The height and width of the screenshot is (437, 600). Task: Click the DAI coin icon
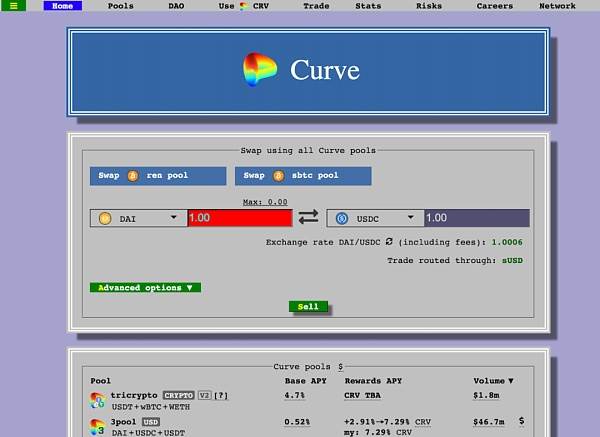coord(105,218)
